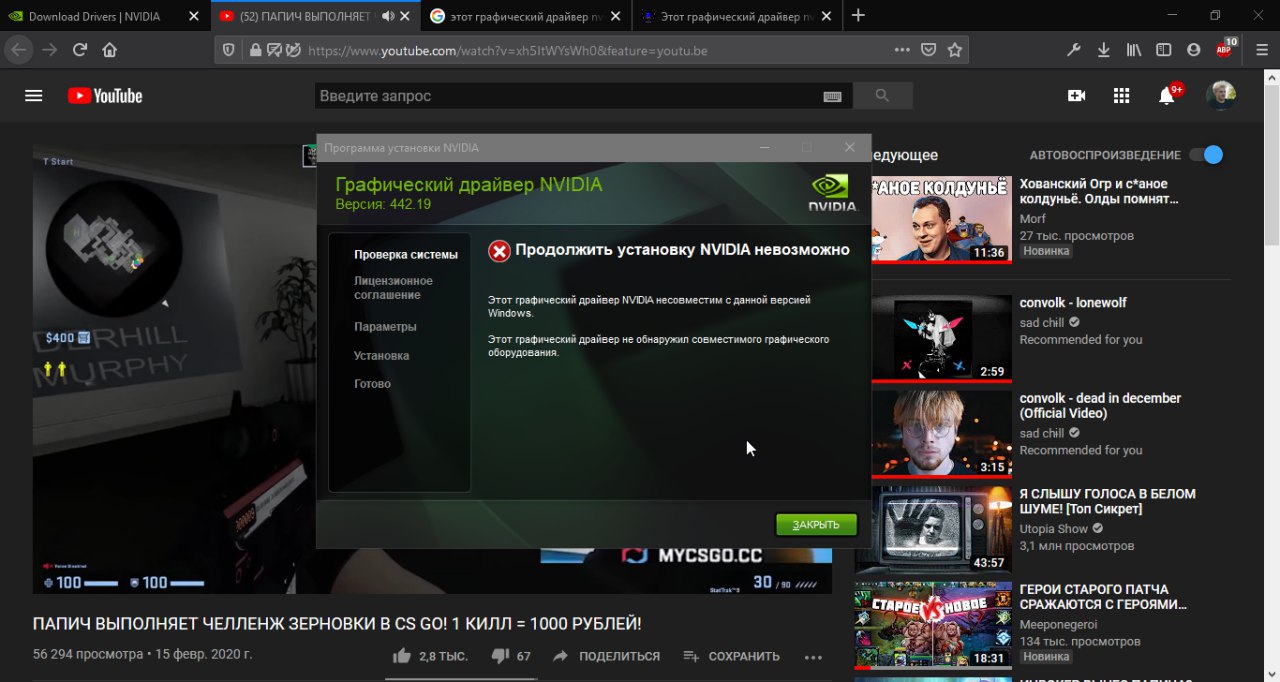Open the YouTube hamburger guide menu

(34, 96)
